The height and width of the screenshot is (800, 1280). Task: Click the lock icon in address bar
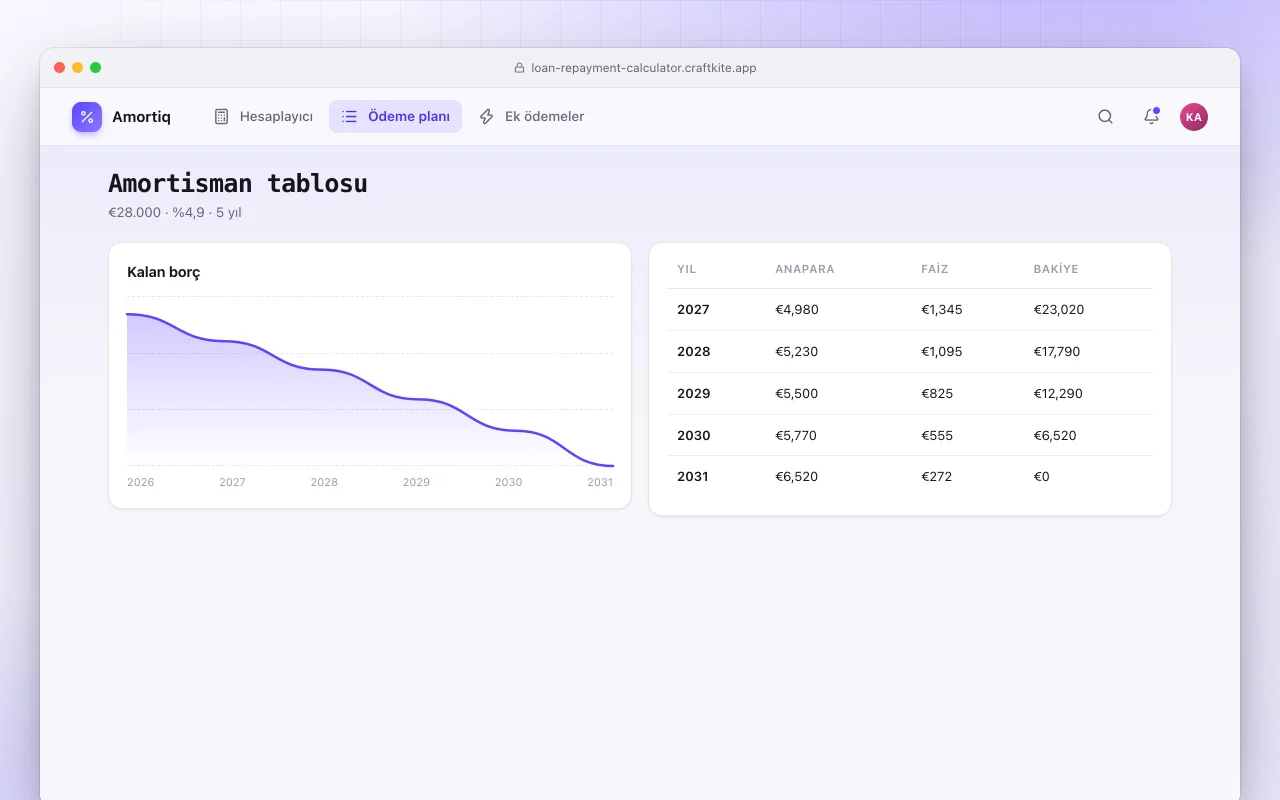pos(519,68)
